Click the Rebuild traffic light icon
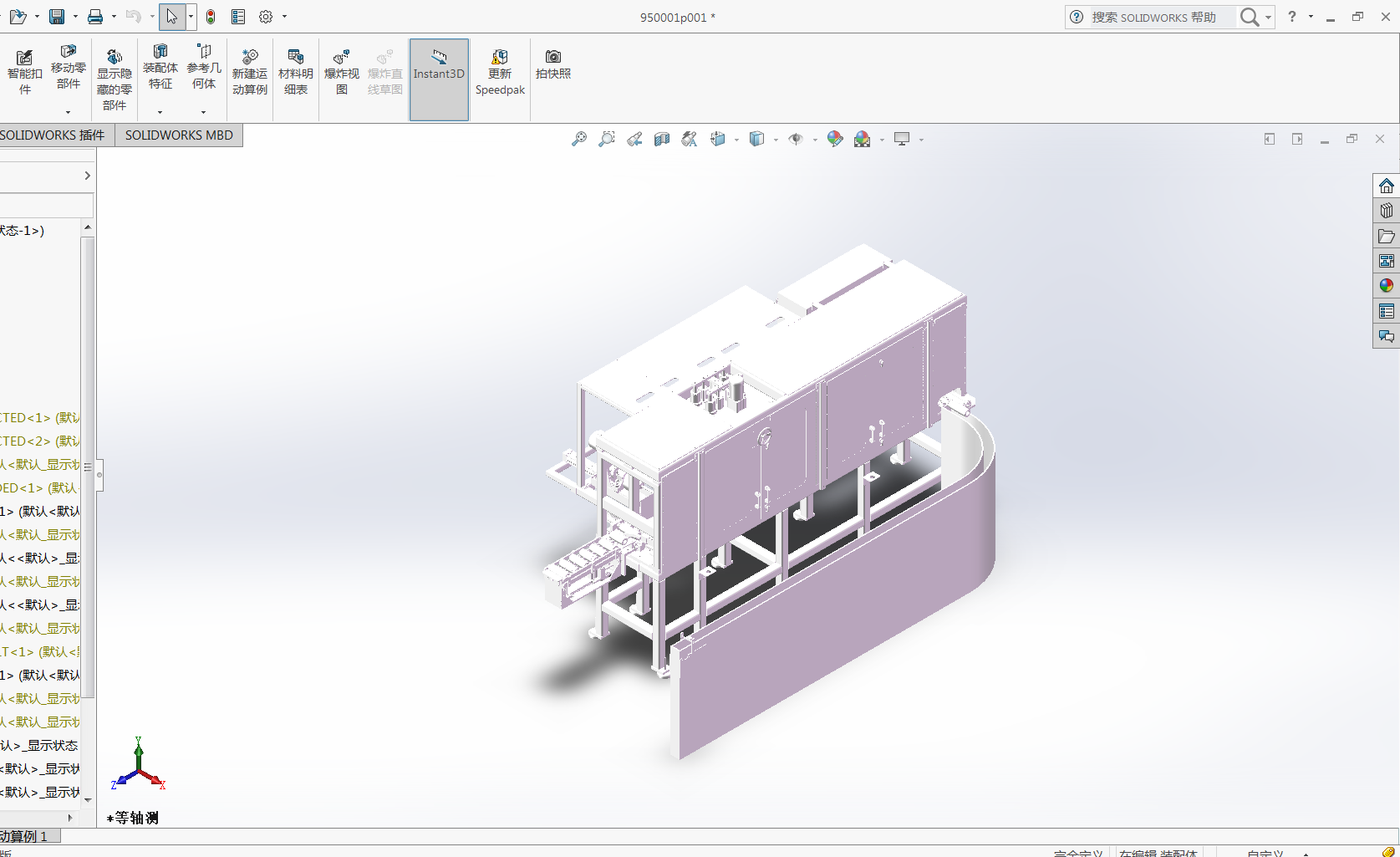The width and height of the screenshot is (1400, 857). tap(211, 17)
